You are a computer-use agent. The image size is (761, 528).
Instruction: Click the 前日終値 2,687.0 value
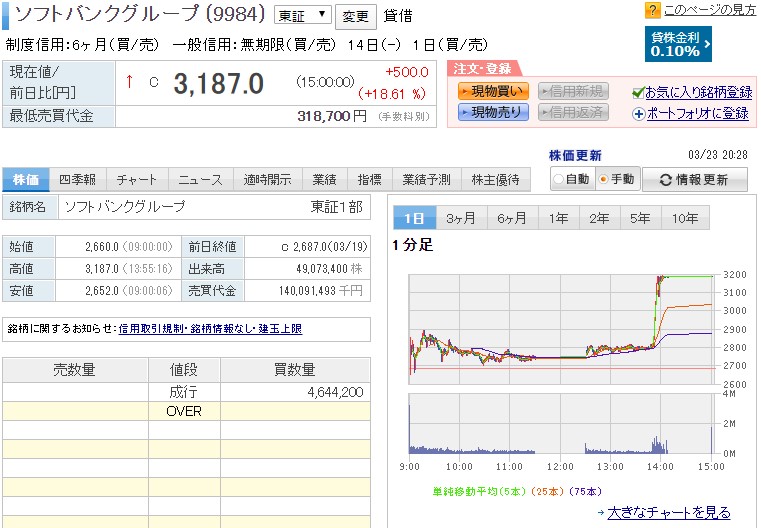click(x=325, y=247)
